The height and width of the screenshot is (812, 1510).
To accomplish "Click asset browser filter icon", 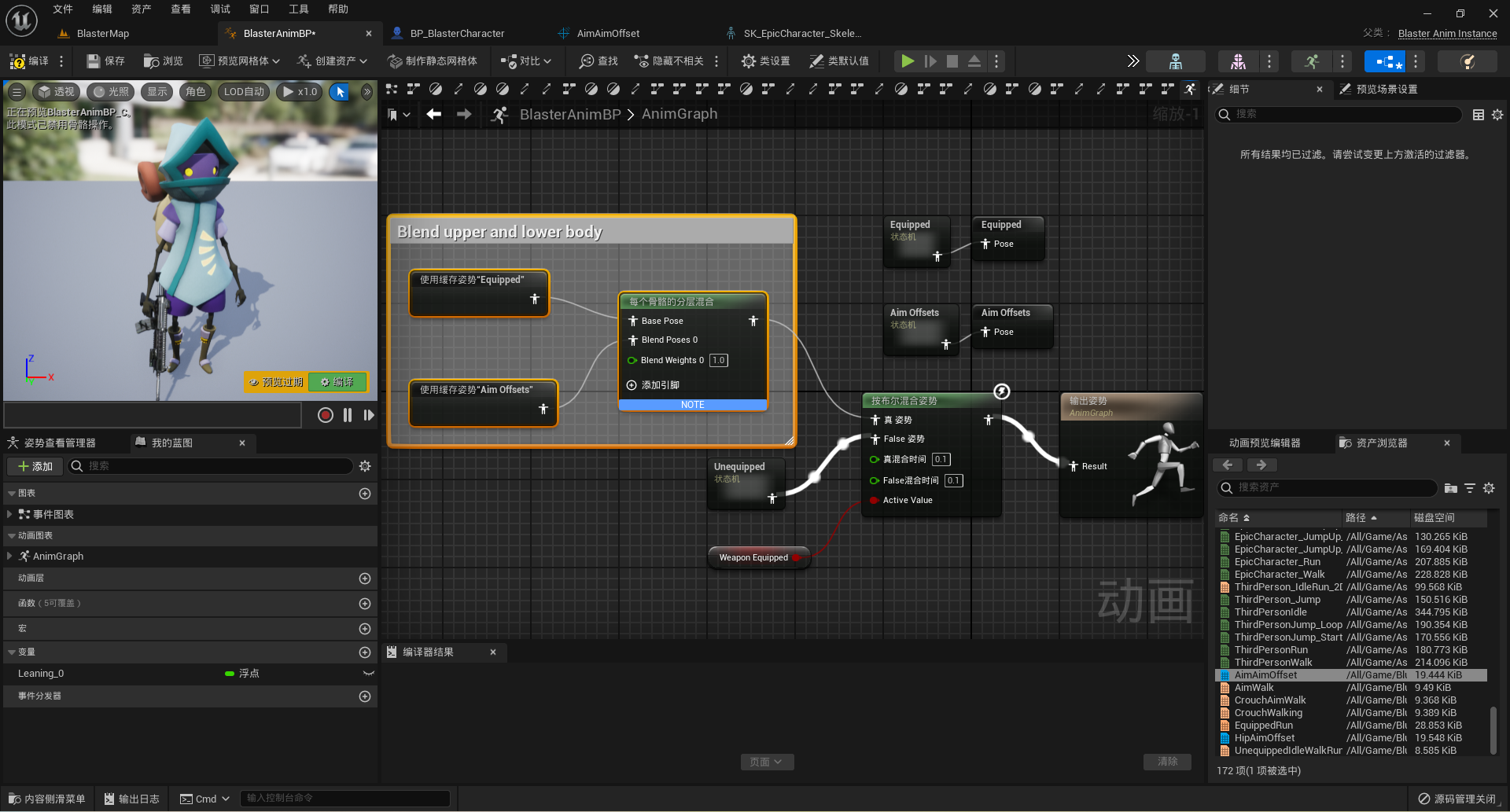I will pos(1470,488).
